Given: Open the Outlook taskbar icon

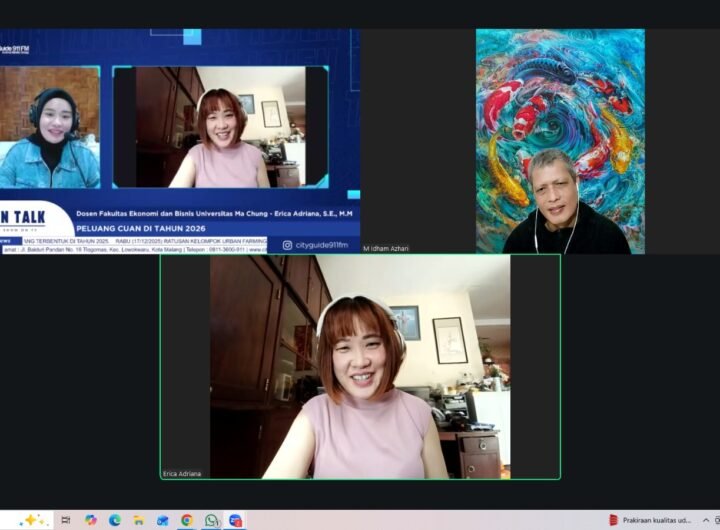Looking at the screenshot, I should point(163,520).
